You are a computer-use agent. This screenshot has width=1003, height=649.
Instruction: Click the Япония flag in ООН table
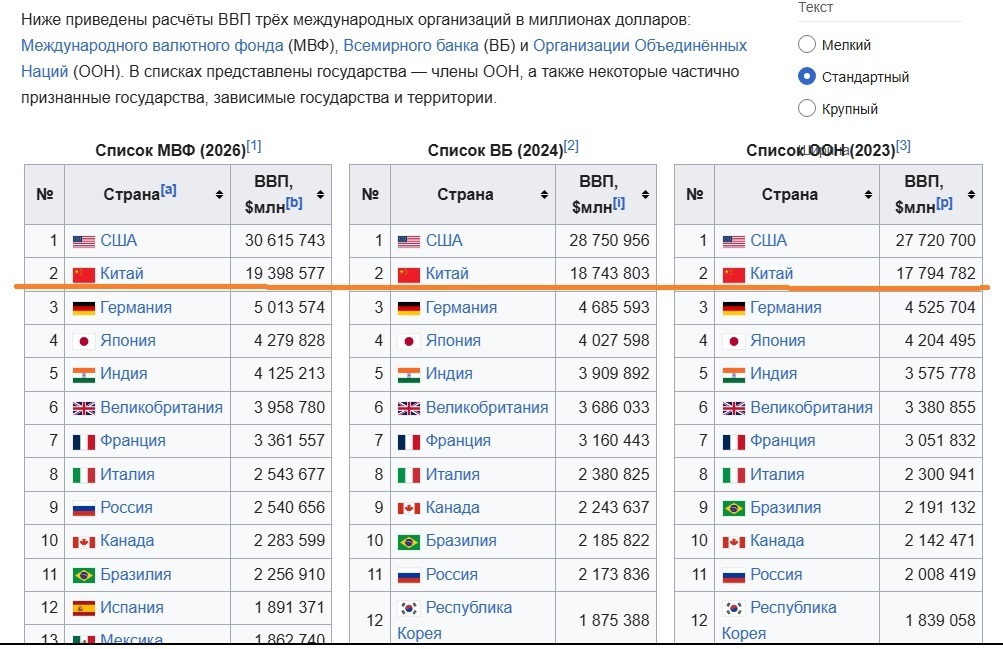pos(734,341)
